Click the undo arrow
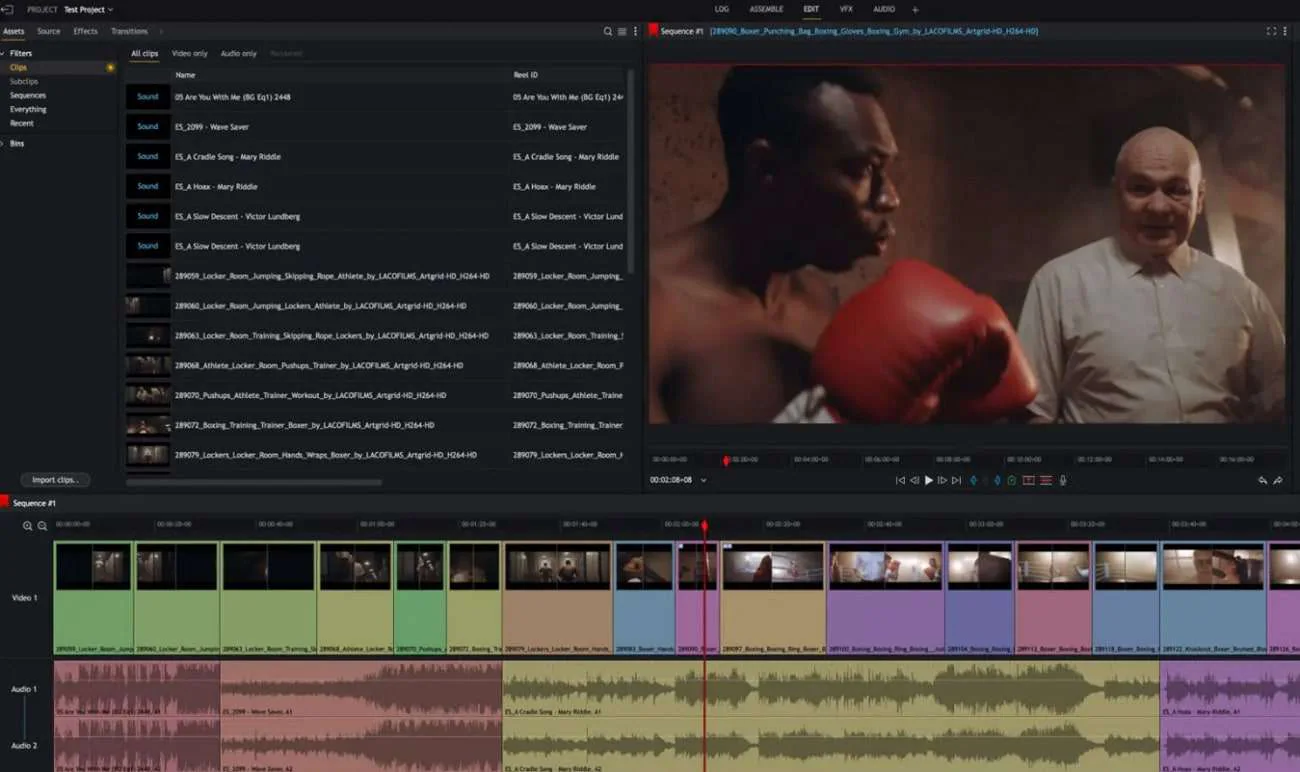The image size is (1300, 772). tap(1263, 481)
